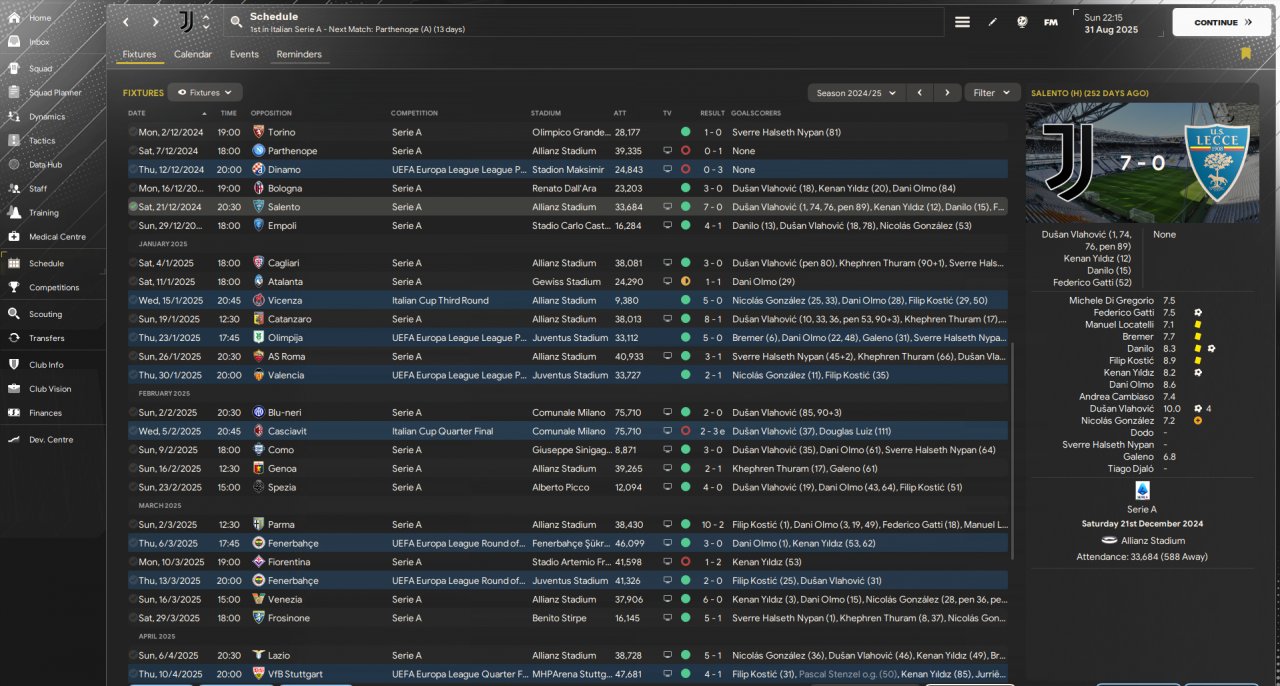Click the pencil edit icon
1280x686 pixels.
pyautogui.click(x=993, y=22)
